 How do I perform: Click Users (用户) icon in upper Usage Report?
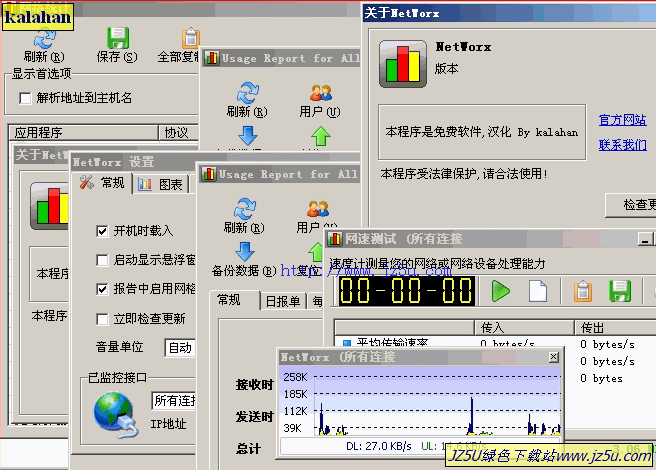(x=321, y=92)
